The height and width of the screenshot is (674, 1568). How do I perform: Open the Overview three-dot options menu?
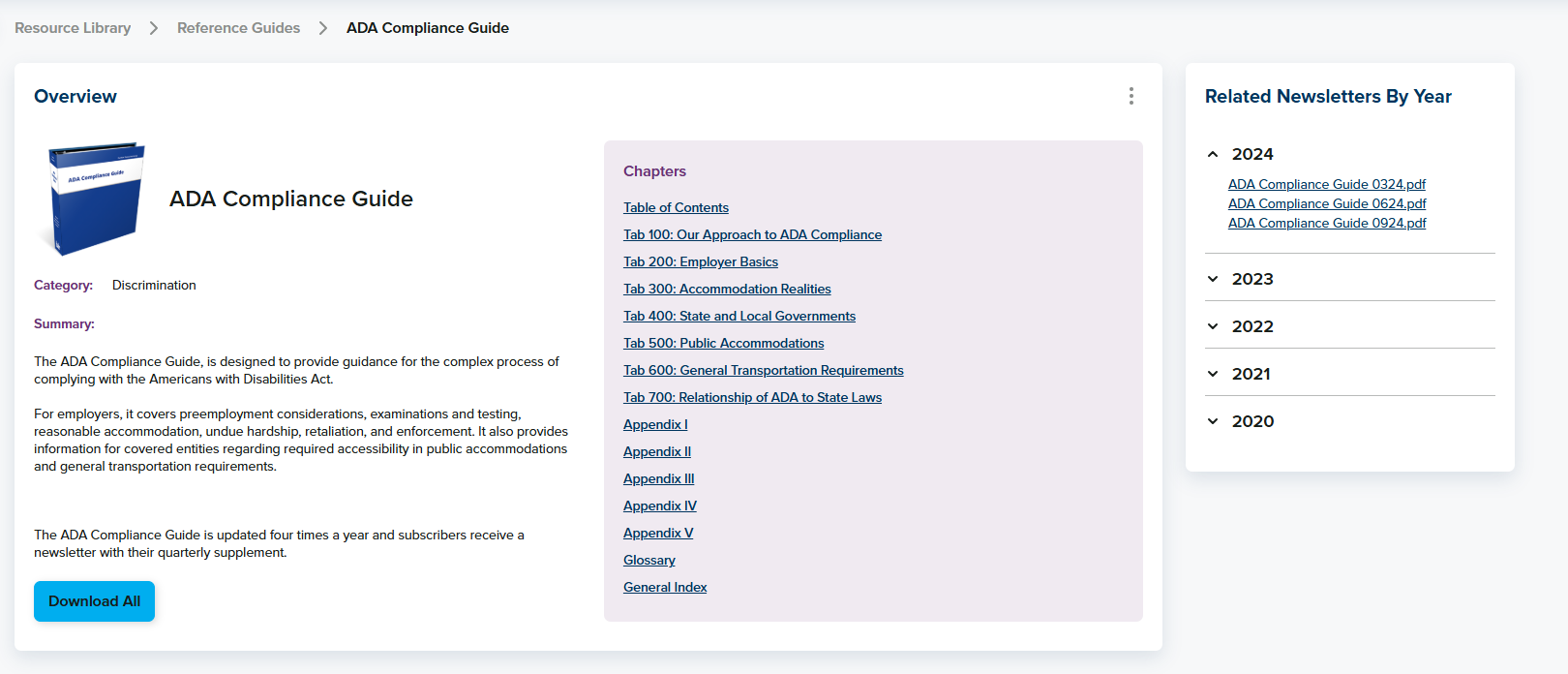pos(1131,96)
